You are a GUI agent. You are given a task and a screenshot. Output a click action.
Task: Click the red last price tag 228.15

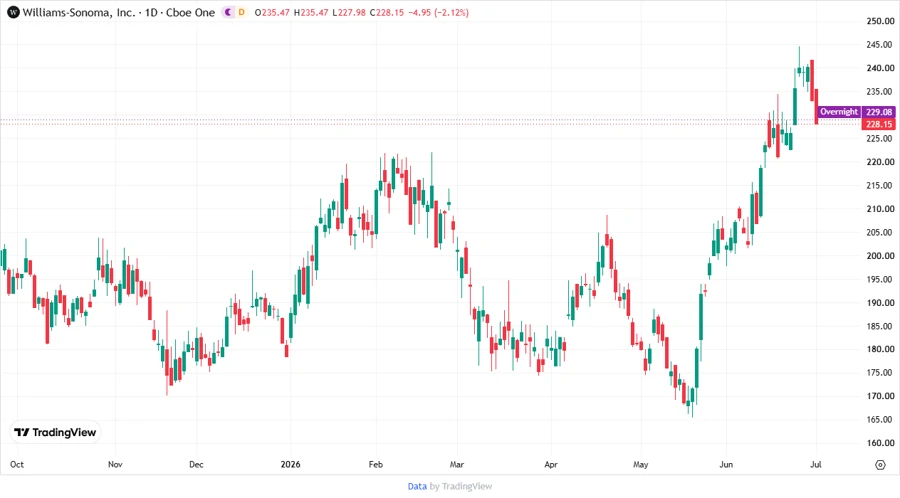click(879, 124)
